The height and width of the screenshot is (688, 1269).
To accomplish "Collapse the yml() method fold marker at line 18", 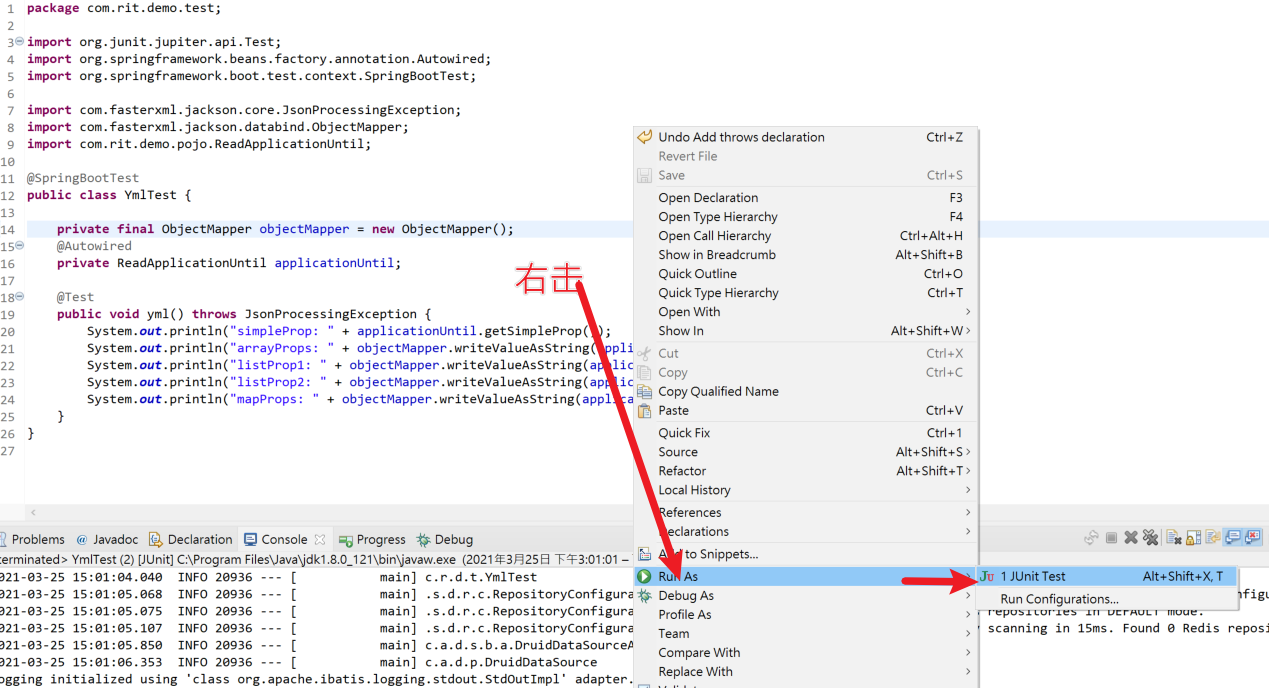I will pos(20,297).
